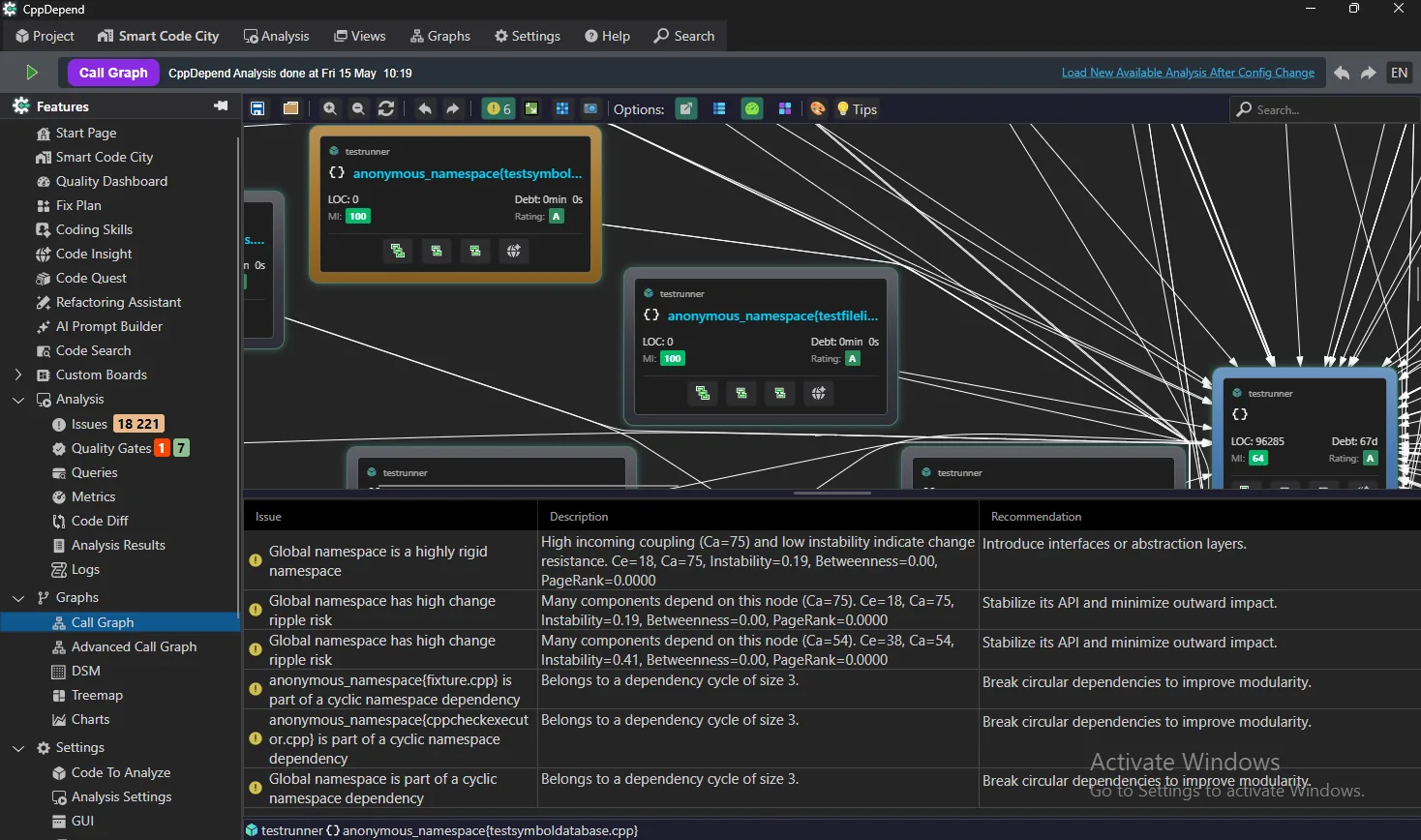
Task: Open Search from the menu bar
Action: pos(684,36)
